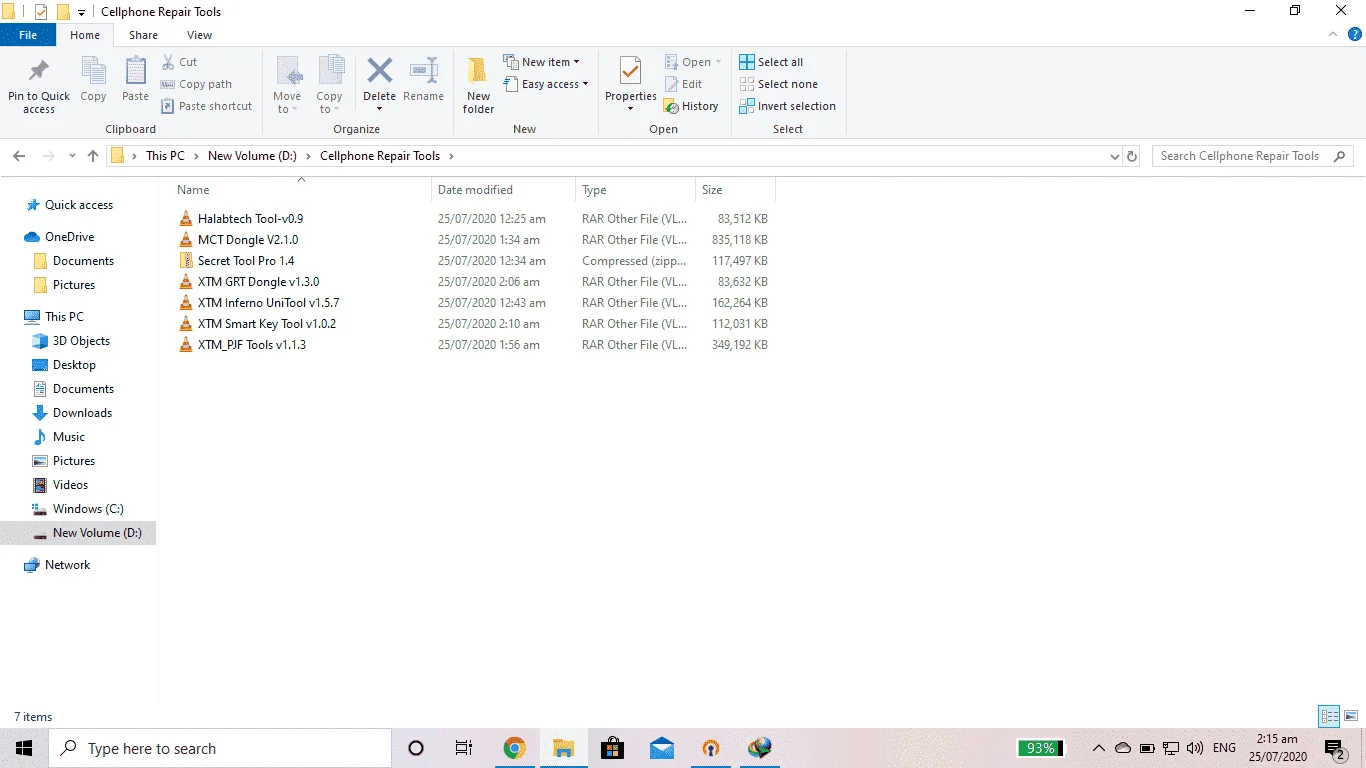Click the Cut scissors command

180,62
